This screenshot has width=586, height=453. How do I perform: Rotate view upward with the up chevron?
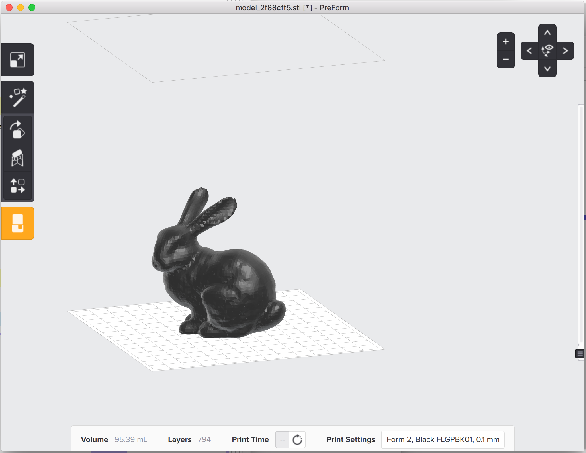(x=547, y=33)
